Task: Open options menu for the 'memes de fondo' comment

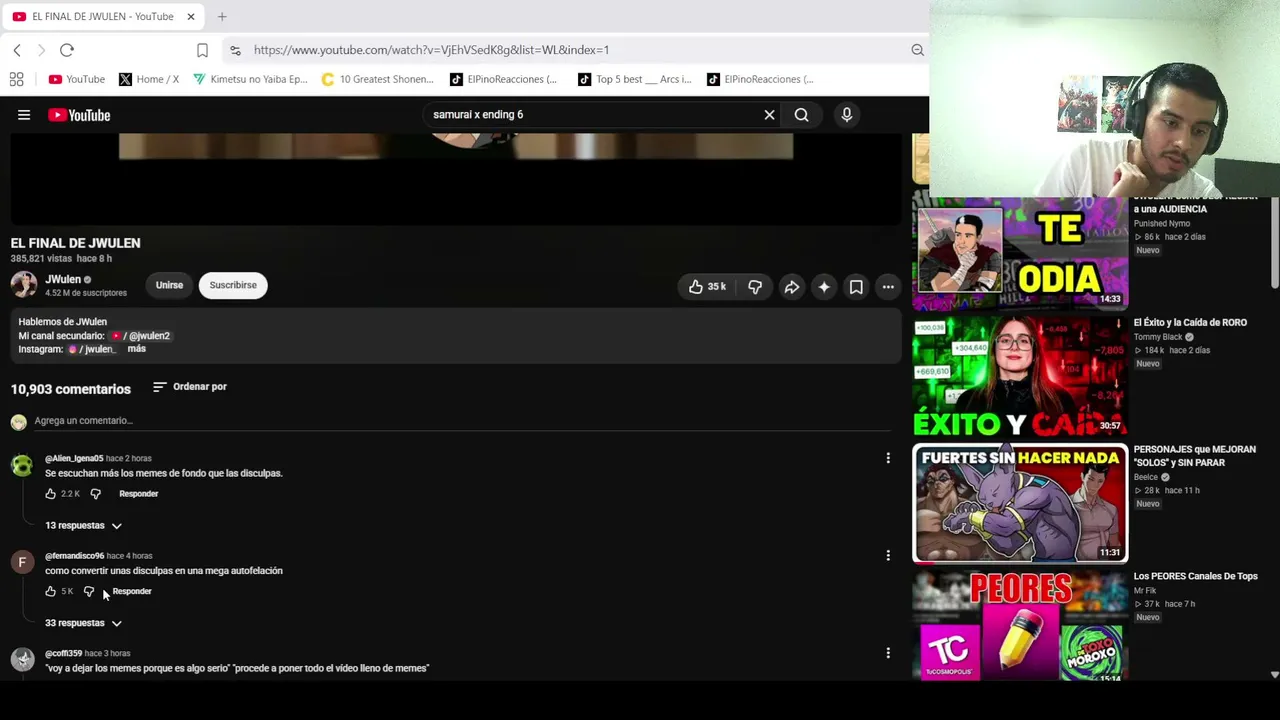Action: pos(888,458)
